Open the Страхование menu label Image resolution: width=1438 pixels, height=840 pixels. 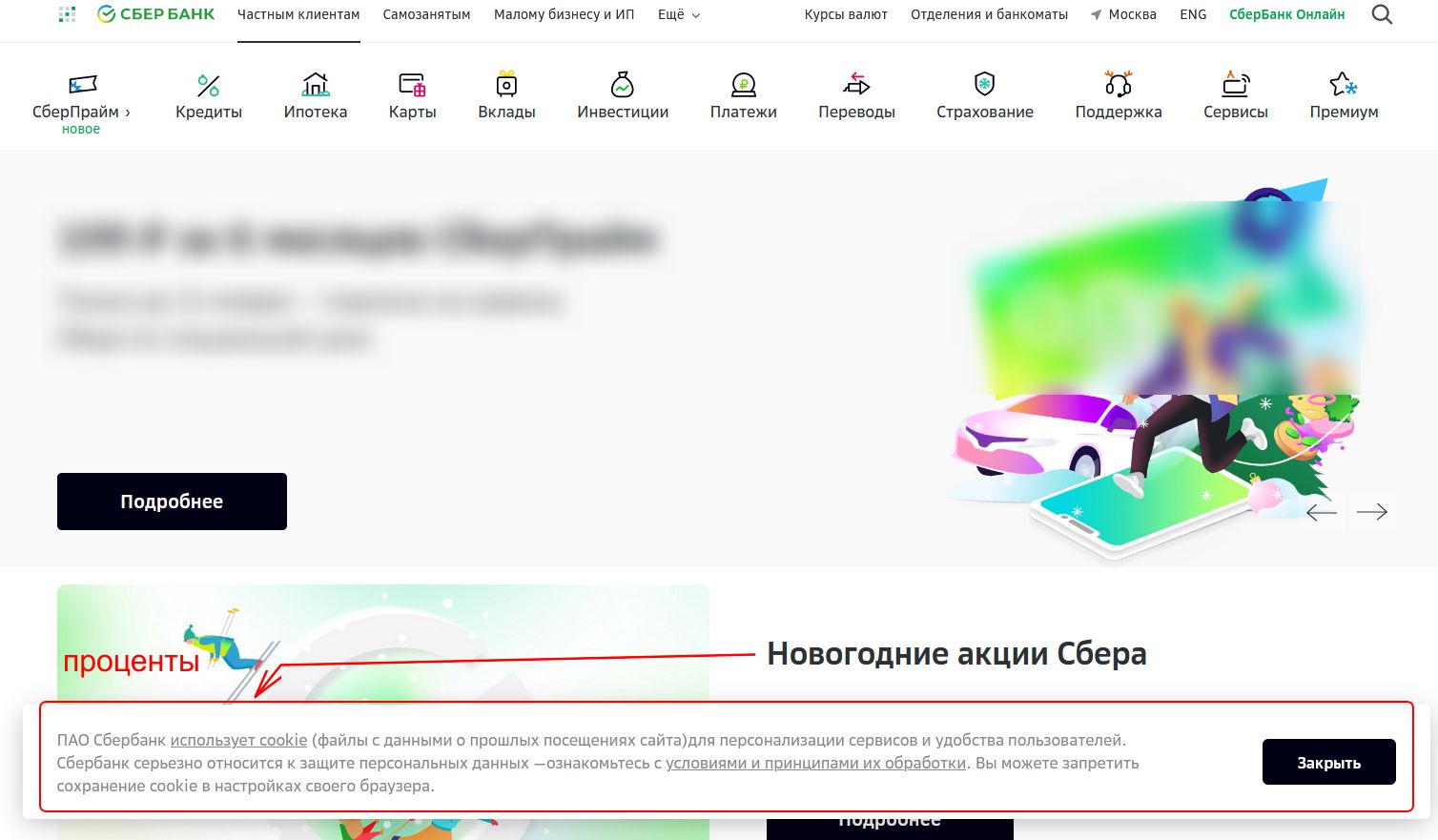[x=985, y=112]
